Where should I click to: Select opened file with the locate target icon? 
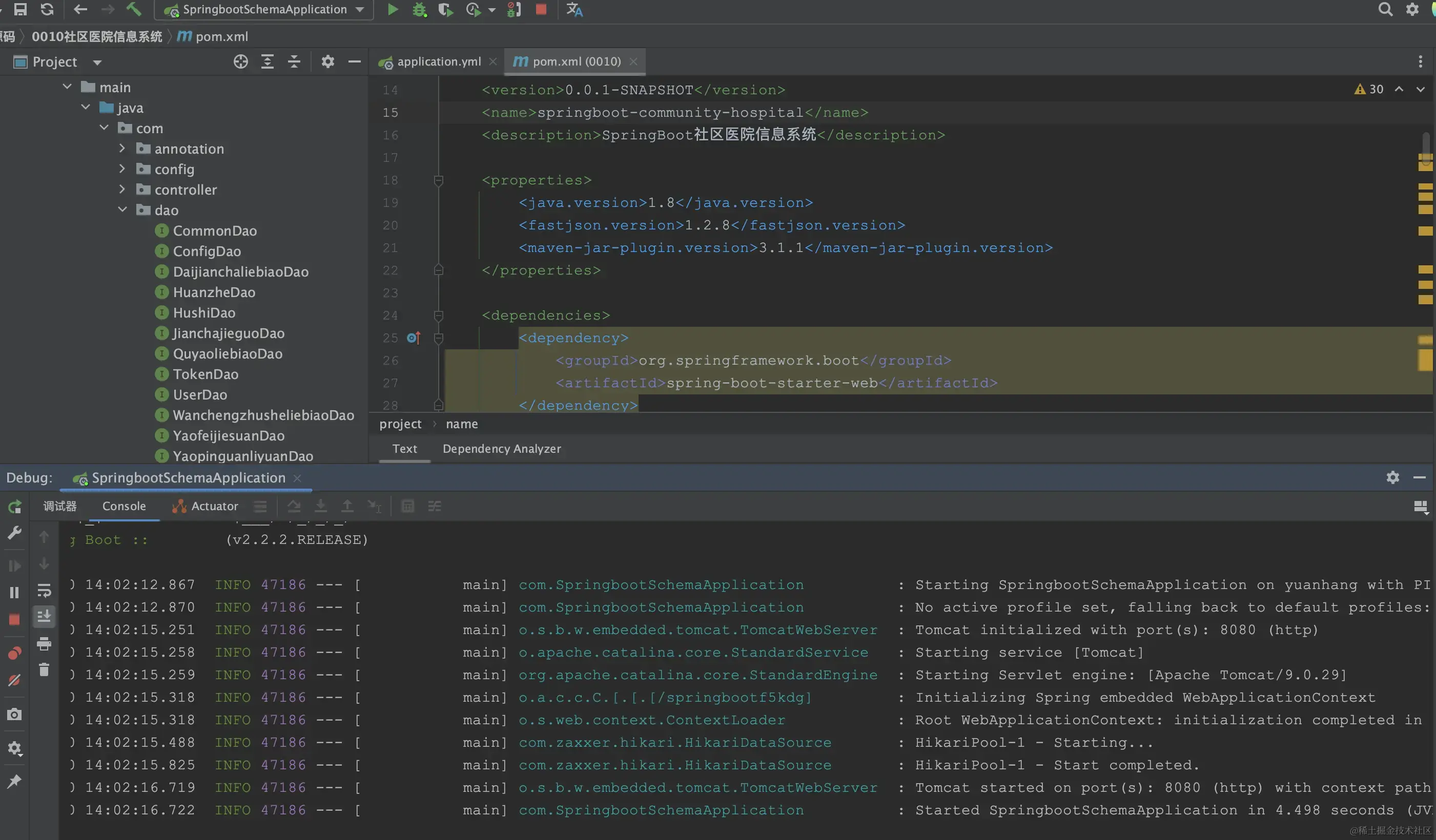click(240, 61)
